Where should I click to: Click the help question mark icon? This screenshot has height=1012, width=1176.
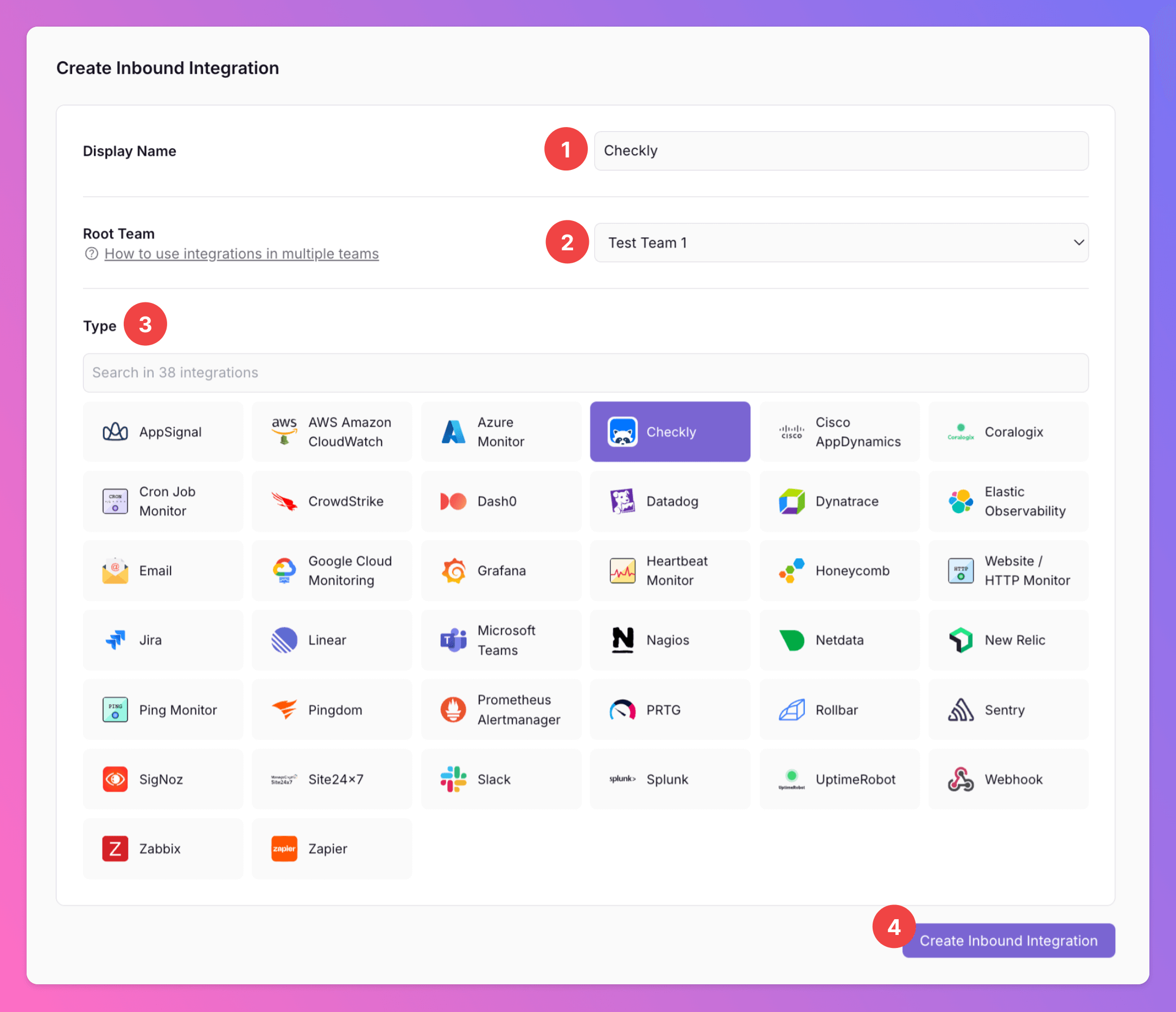(x=91, y=254)
